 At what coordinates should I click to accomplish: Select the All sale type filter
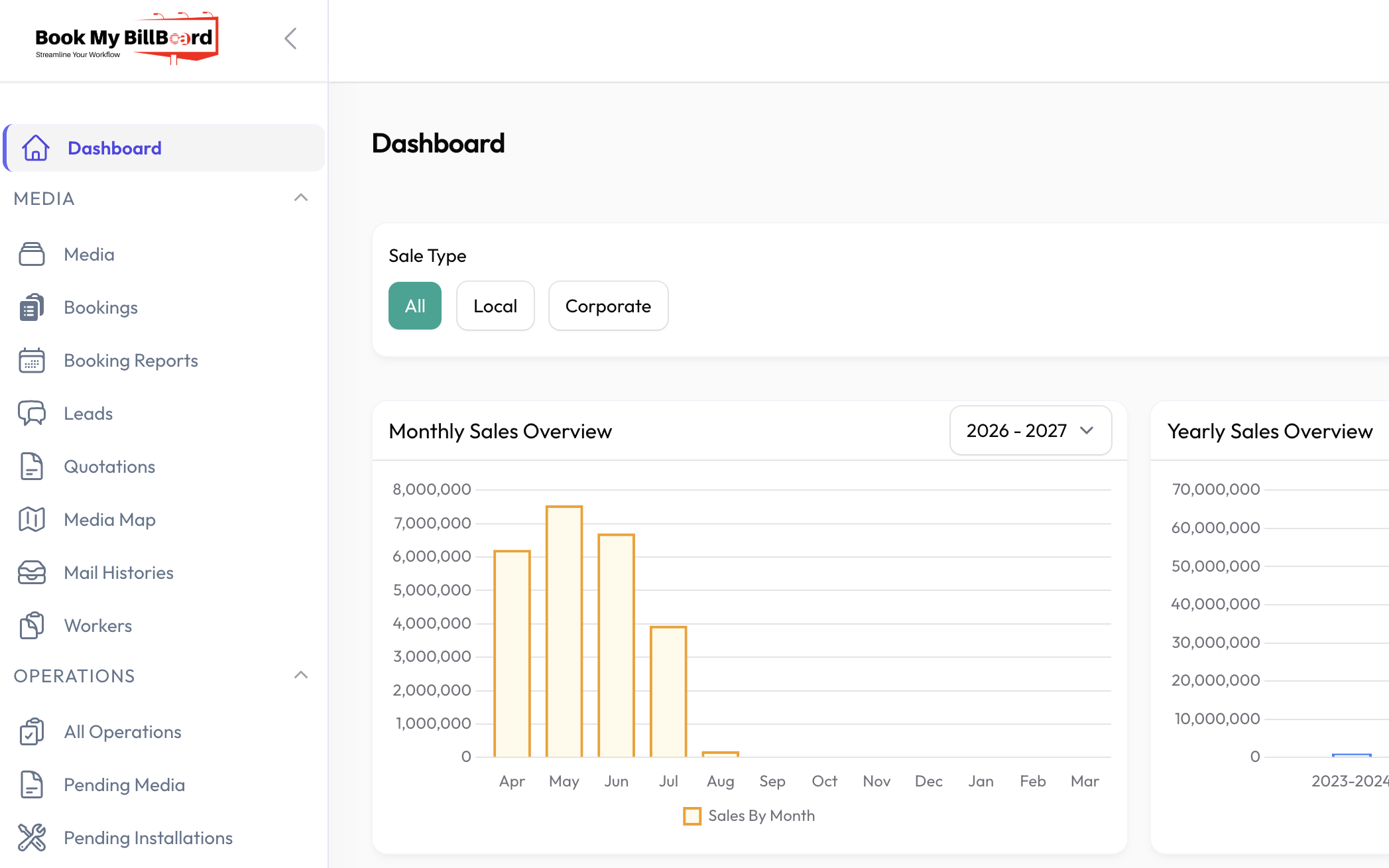click(x=415, y=306)
